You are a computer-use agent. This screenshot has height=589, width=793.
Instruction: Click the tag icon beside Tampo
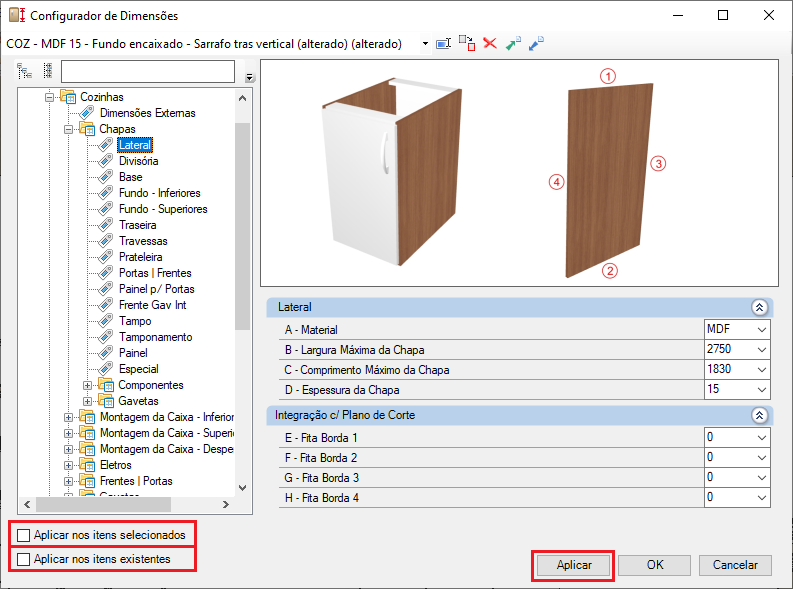click(105, 321)
